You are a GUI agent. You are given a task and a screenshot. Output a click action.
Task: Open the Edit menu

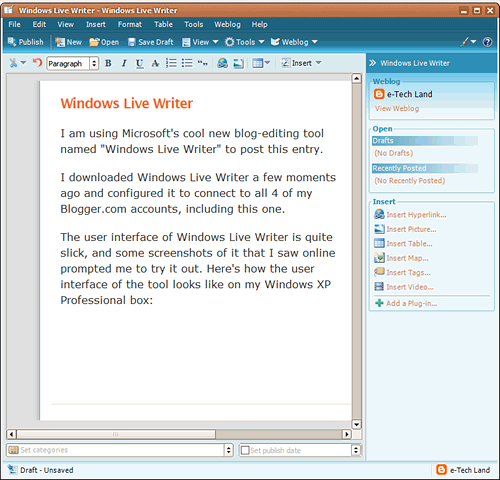(x=39, y=24)
